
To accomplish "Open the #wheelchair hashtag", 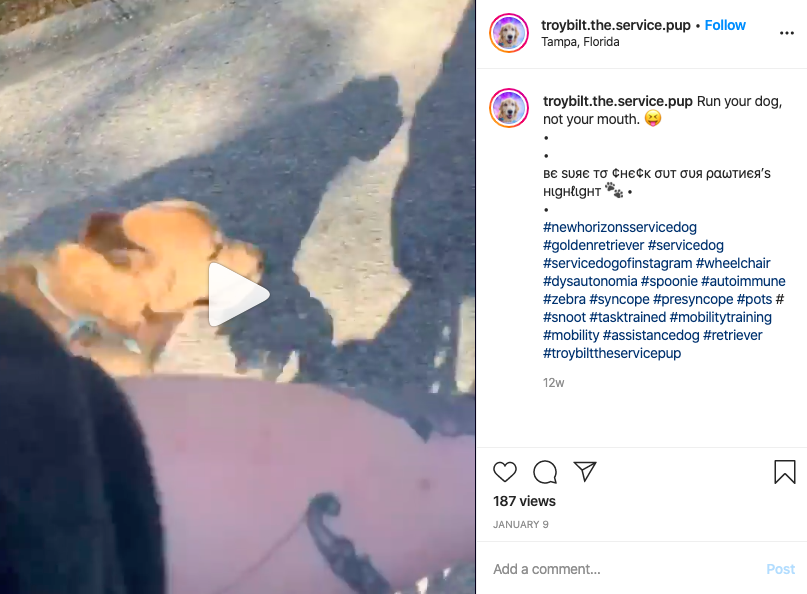I will pos(733,264).
